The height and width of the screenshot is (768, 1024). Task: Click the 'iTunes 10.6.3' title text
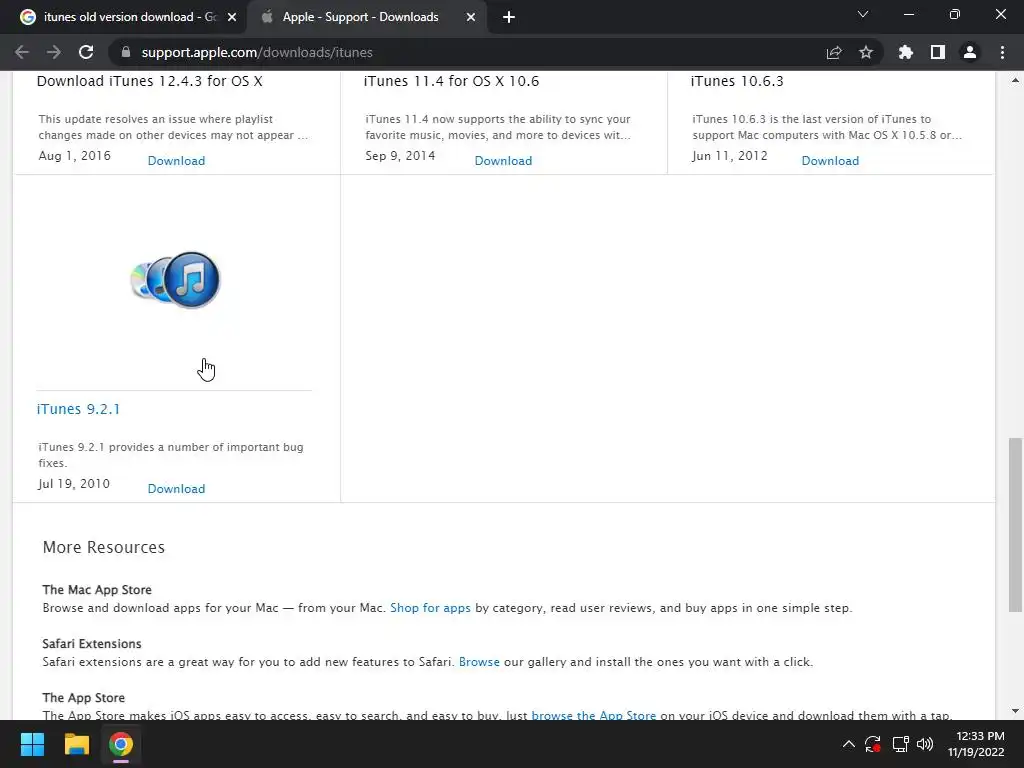[737, 81]
